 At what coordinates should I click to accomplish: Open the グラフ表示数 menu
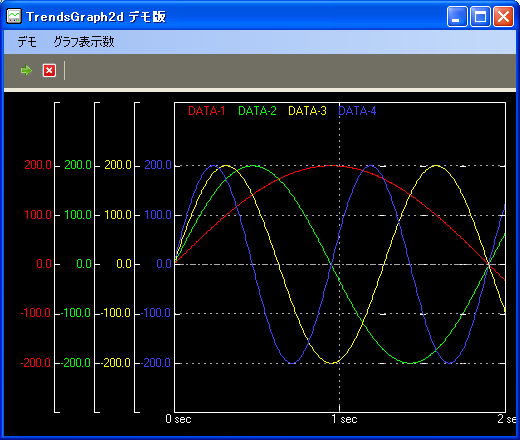[84, 42]
